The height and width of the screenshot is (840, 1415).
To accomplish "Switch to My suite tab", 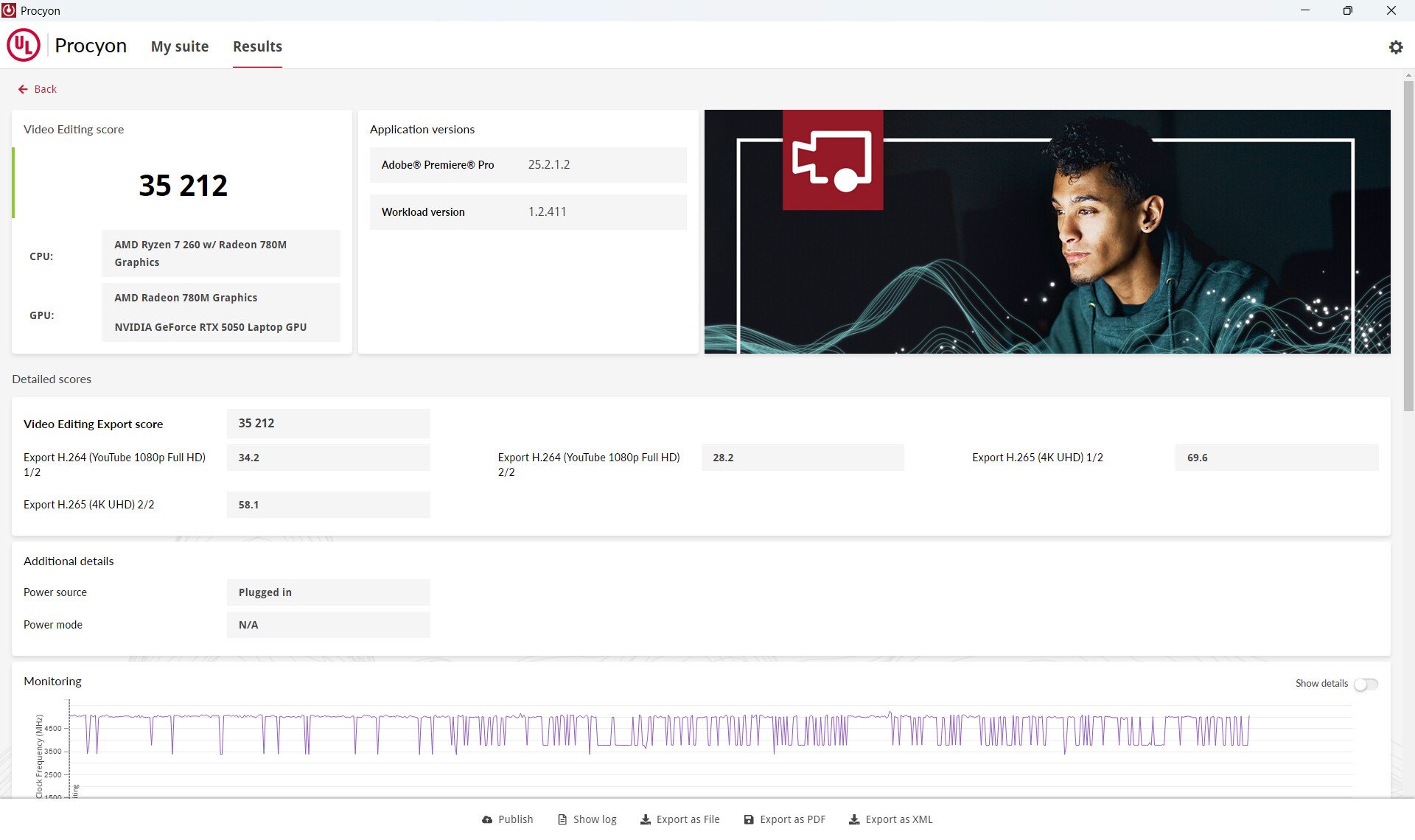I will point(180,46).
